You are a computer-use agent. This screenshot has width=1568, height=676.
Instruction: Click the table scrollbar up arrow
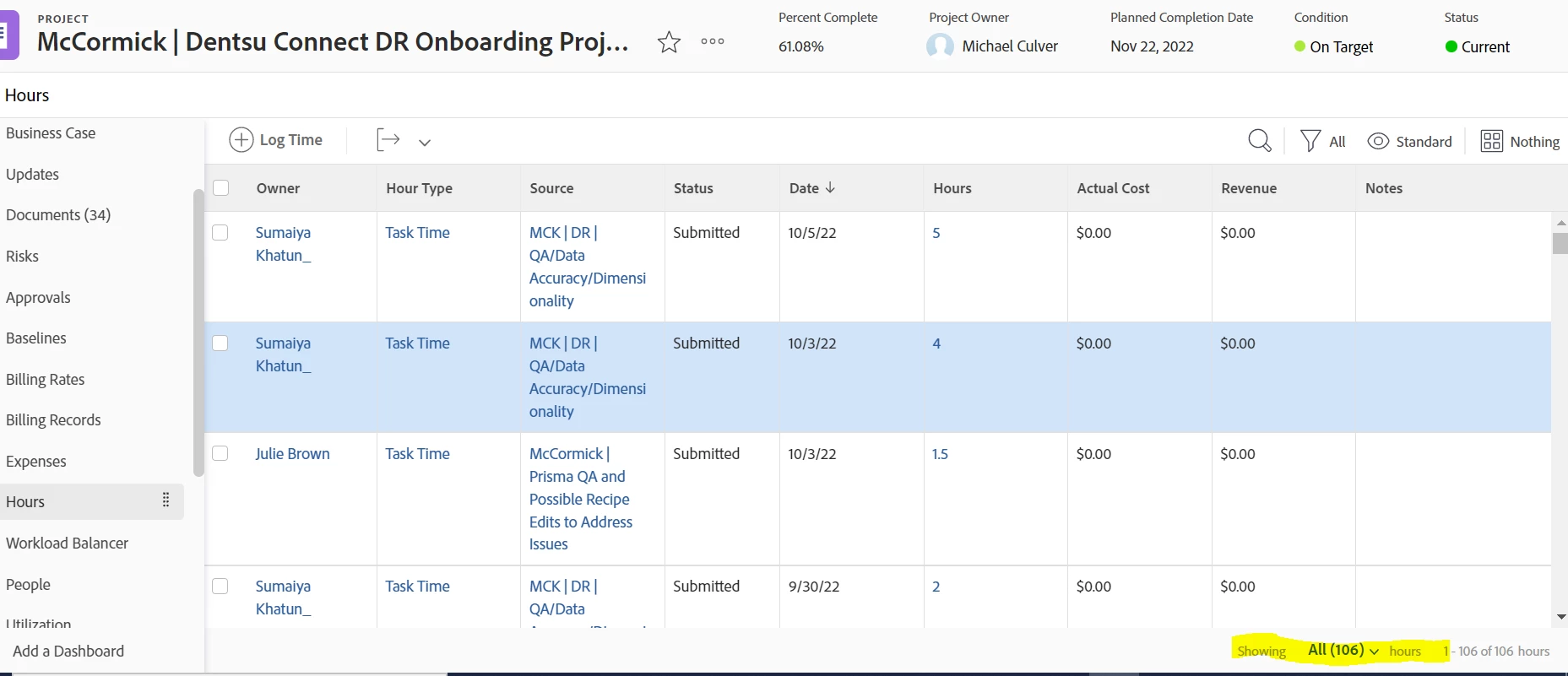coord(1560,223)
